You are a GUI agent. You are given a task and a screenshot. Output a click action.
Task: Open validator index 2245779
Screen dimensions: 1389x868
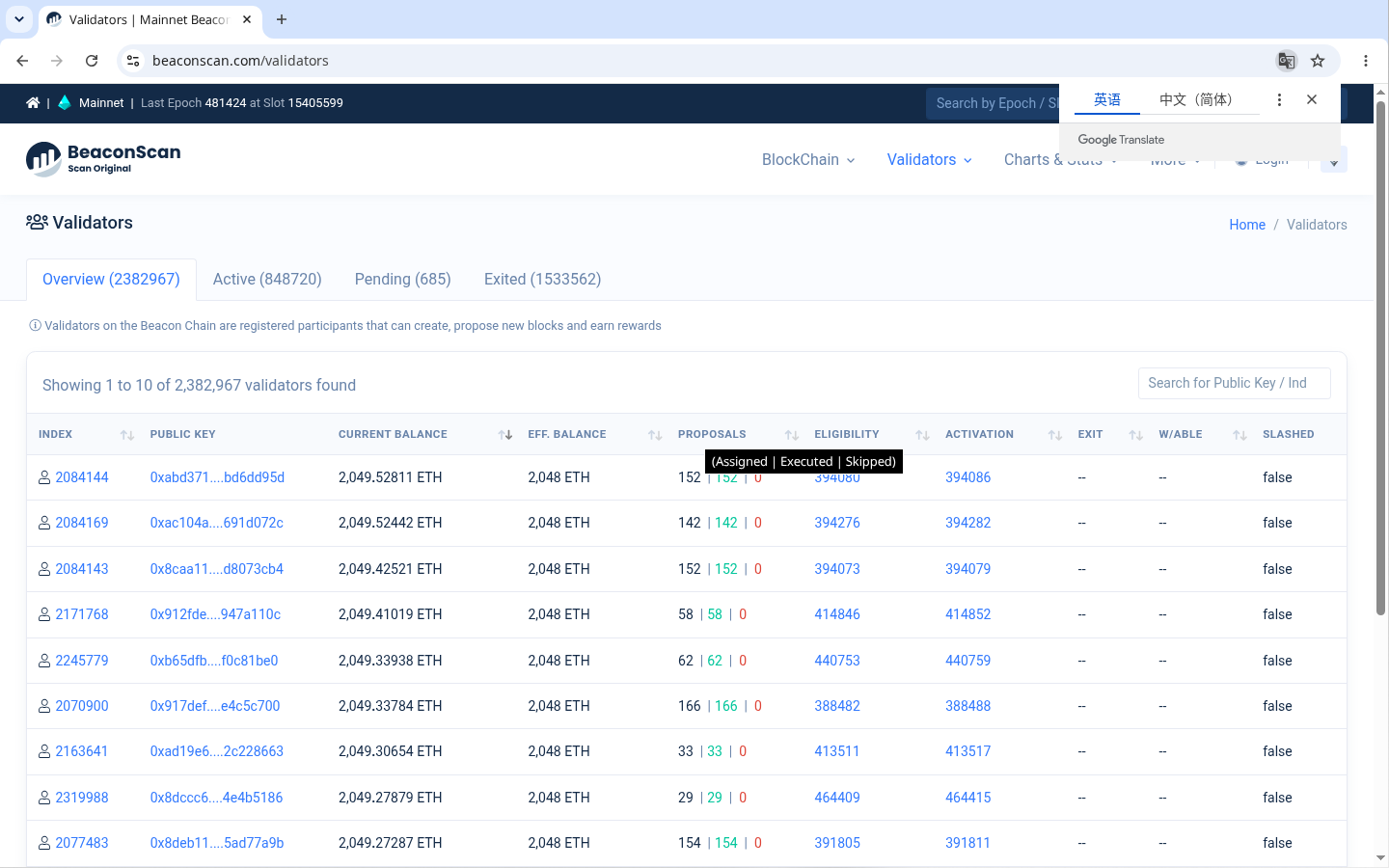82,661
